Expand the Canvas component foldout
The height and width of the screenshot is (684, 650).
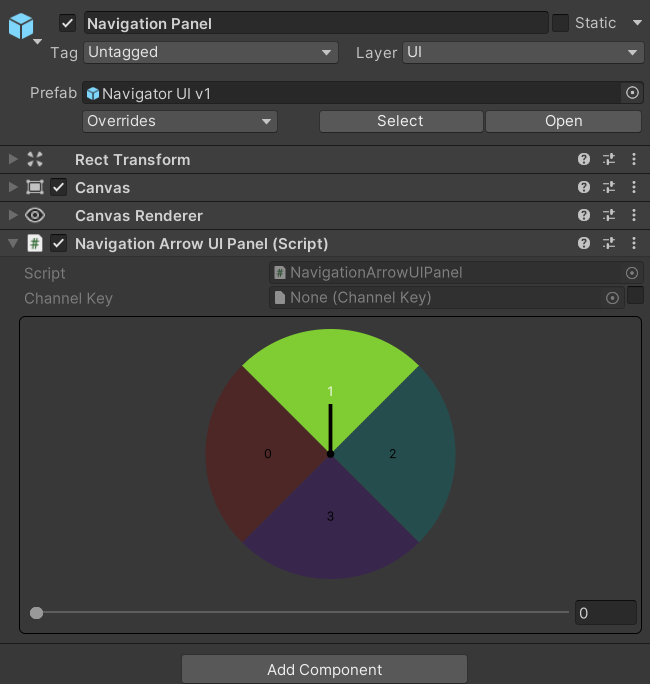(x=13, y=187)
